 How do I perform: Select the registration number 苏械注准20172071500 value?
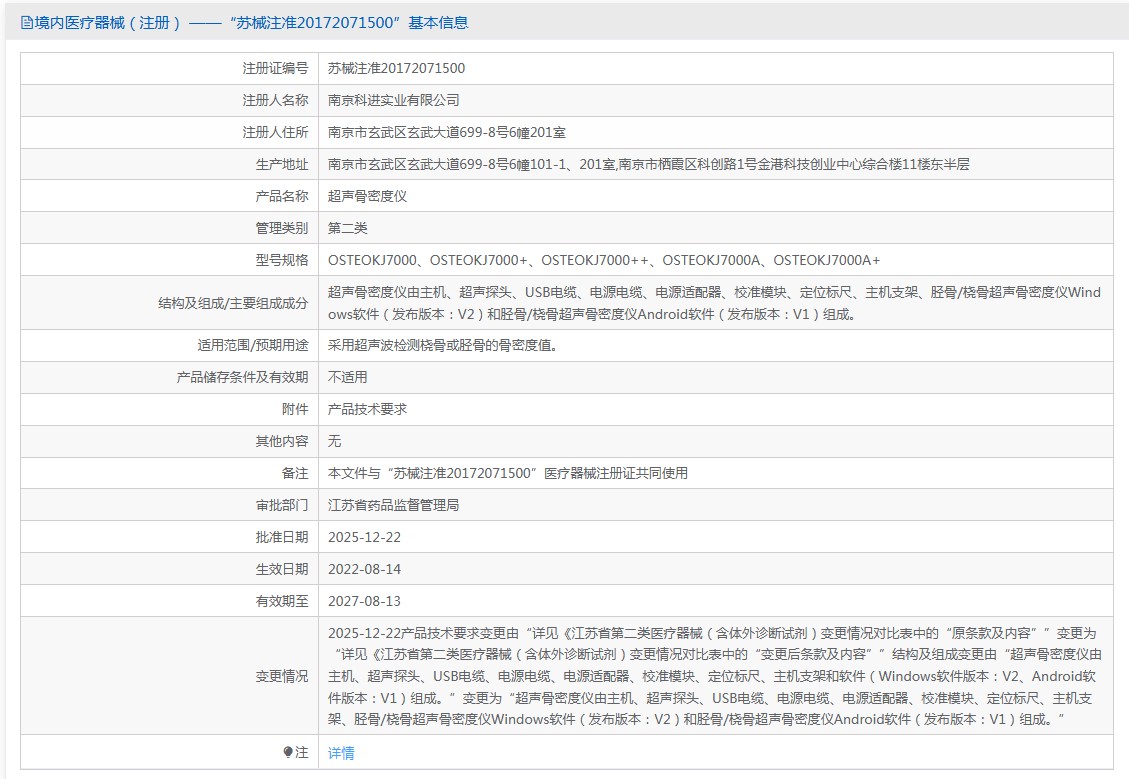point(396,69)
